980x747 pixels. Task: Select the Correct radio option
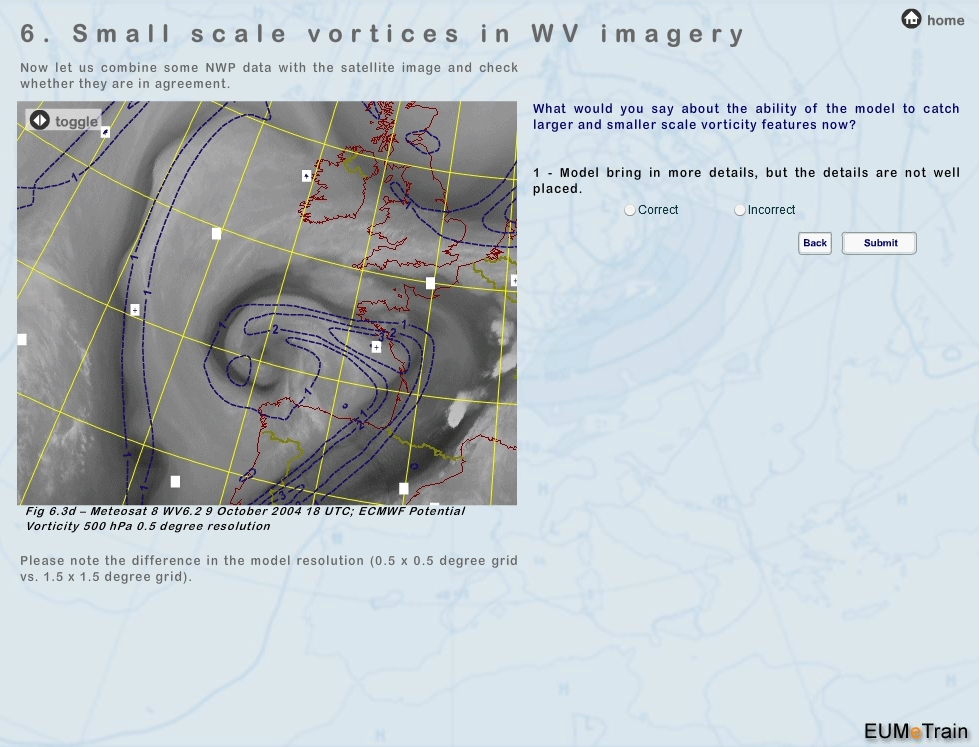[629, 210]
